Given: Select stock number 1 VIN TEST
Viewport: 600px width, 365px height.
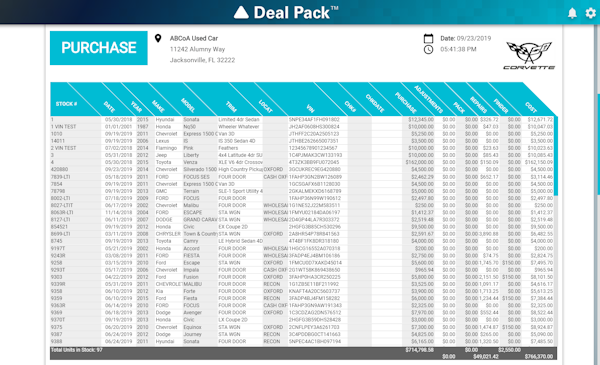Looking at the screenshot, I should coord(64,127).
